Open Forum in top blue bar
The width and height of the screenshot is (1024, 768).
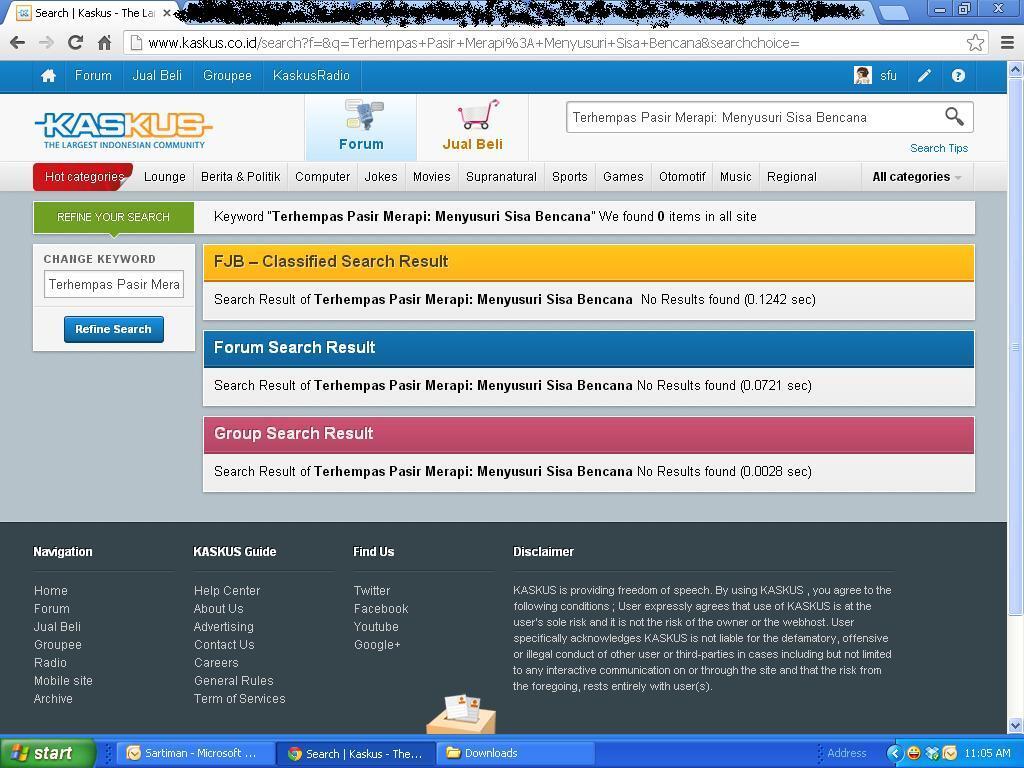93,76
